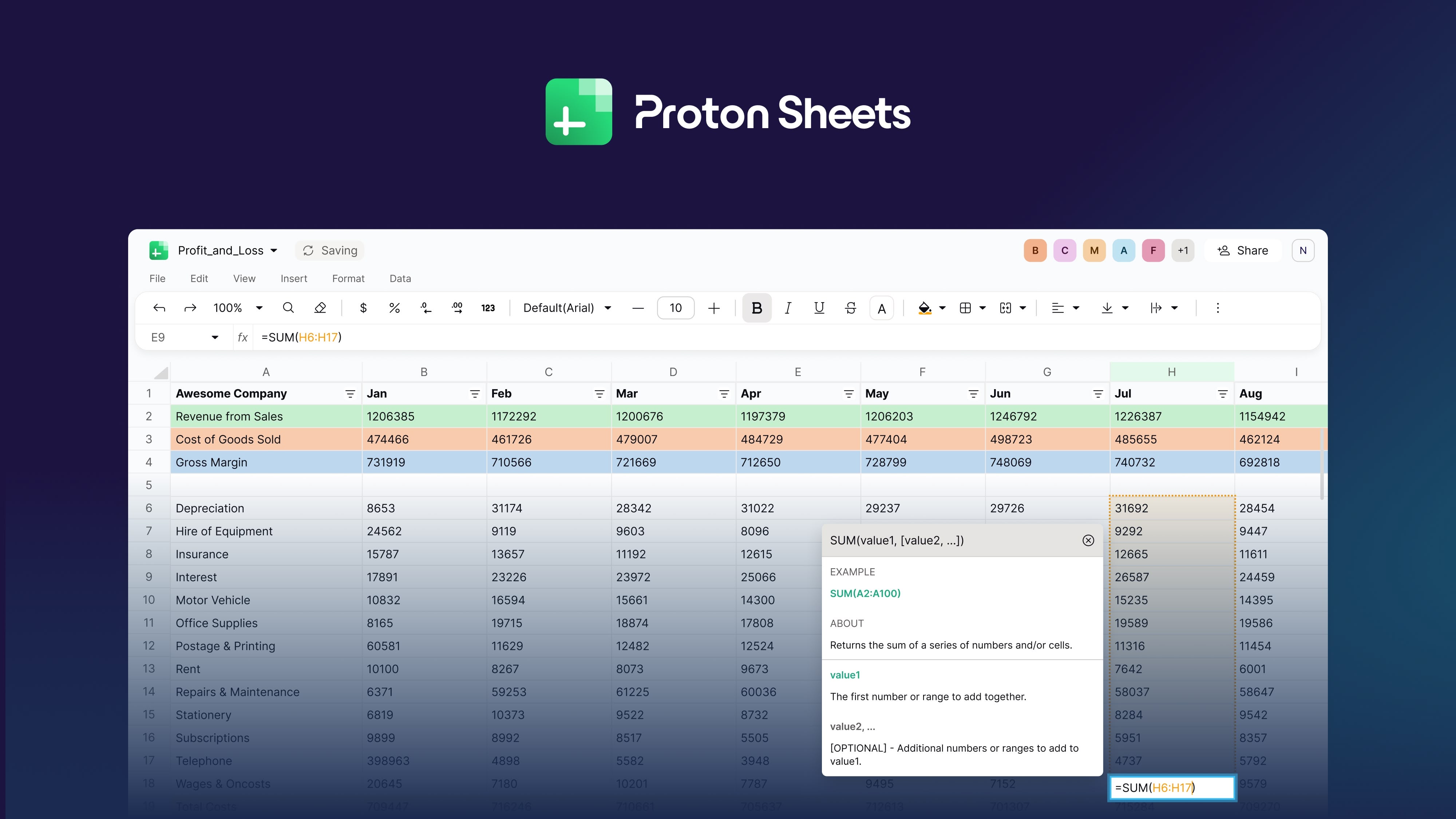1456x819 pixels.
Task: Select the strikethrough formatting icon
Action: 851,308
